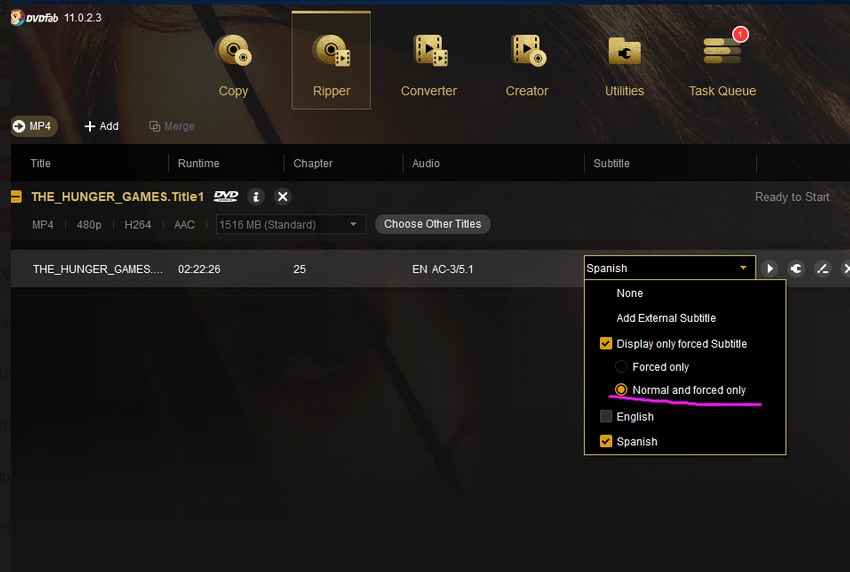The width and height of the screenshot is (850, 572).
Task: Open the Creator module
Action: (527, 65)
